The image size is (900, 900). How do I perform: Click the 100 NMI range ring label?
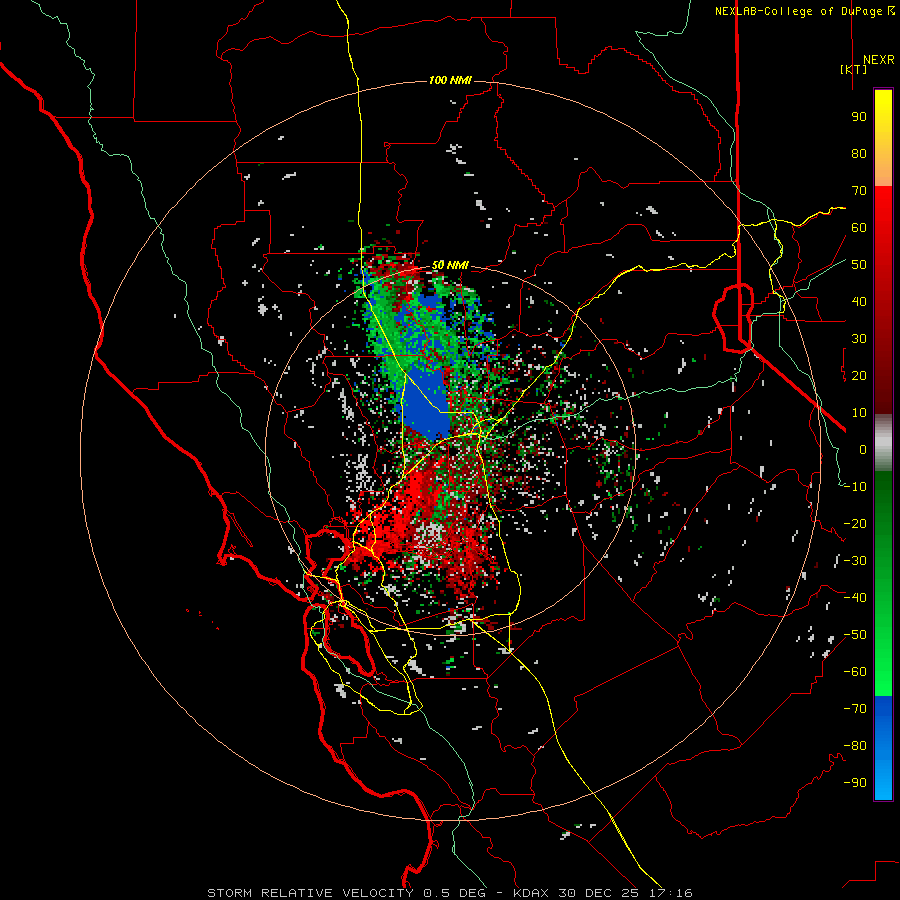tap(450, 80)
